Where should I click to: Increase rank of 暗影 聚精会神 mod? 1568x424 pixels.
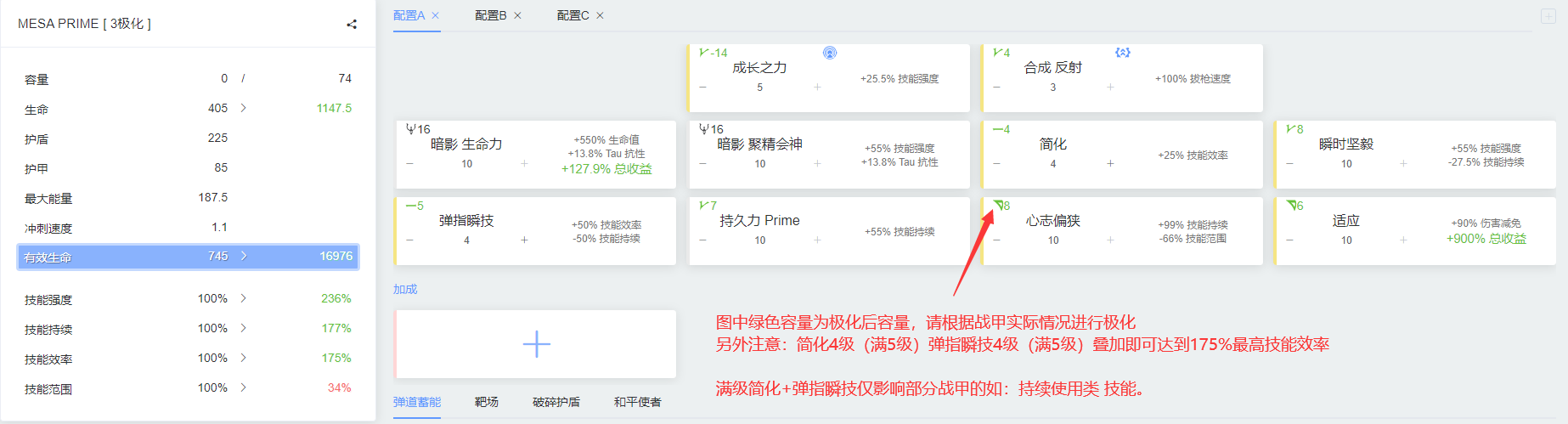817,164
